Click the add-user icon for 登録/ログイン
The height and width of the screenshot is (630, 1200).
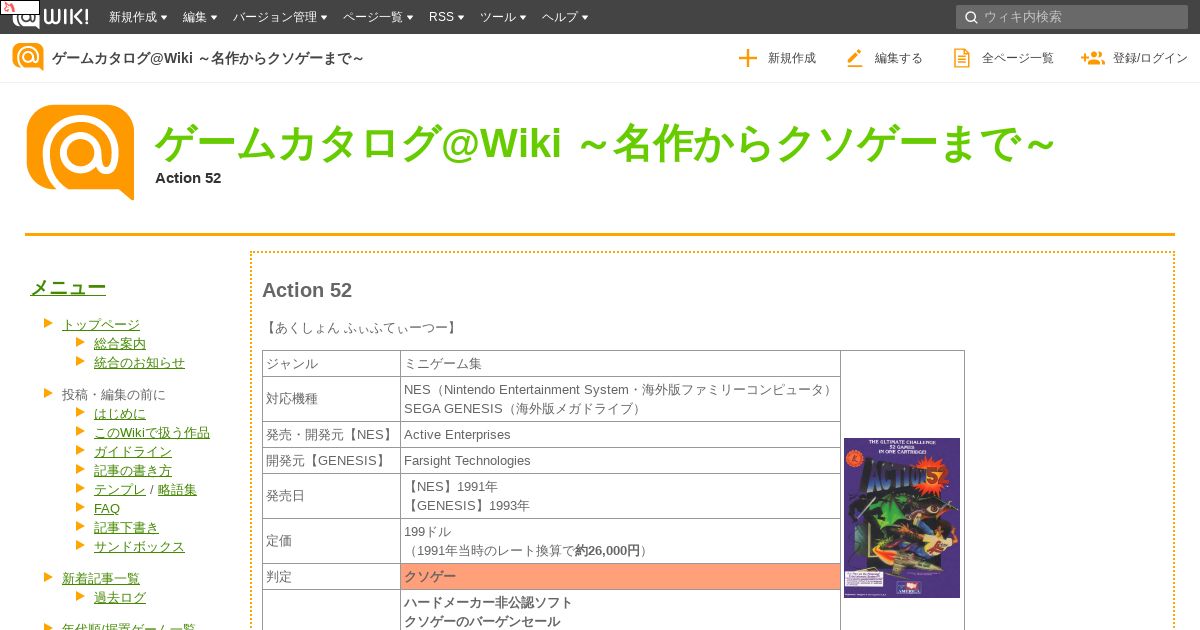pos(1092,58)
